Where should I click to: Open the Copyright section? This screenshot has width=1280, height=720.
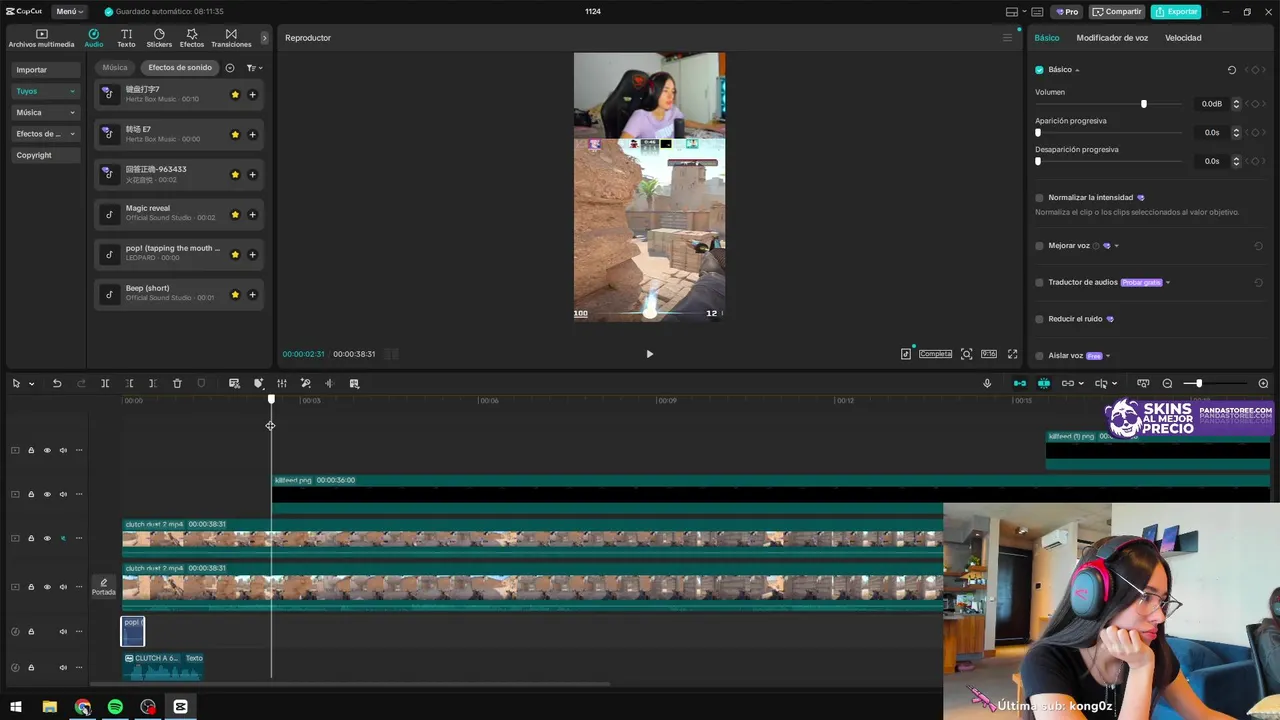point(46,155)
